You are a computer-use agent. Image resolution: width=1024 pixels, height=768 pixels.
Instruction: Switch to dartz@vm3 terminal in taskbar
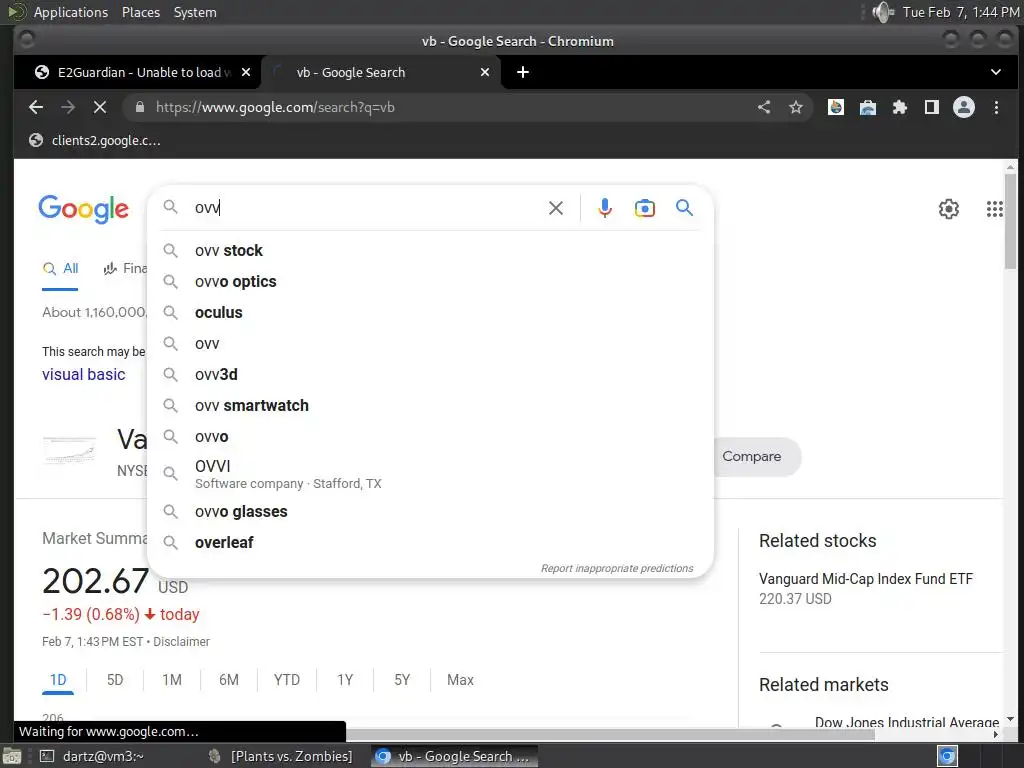coord(93,756)
